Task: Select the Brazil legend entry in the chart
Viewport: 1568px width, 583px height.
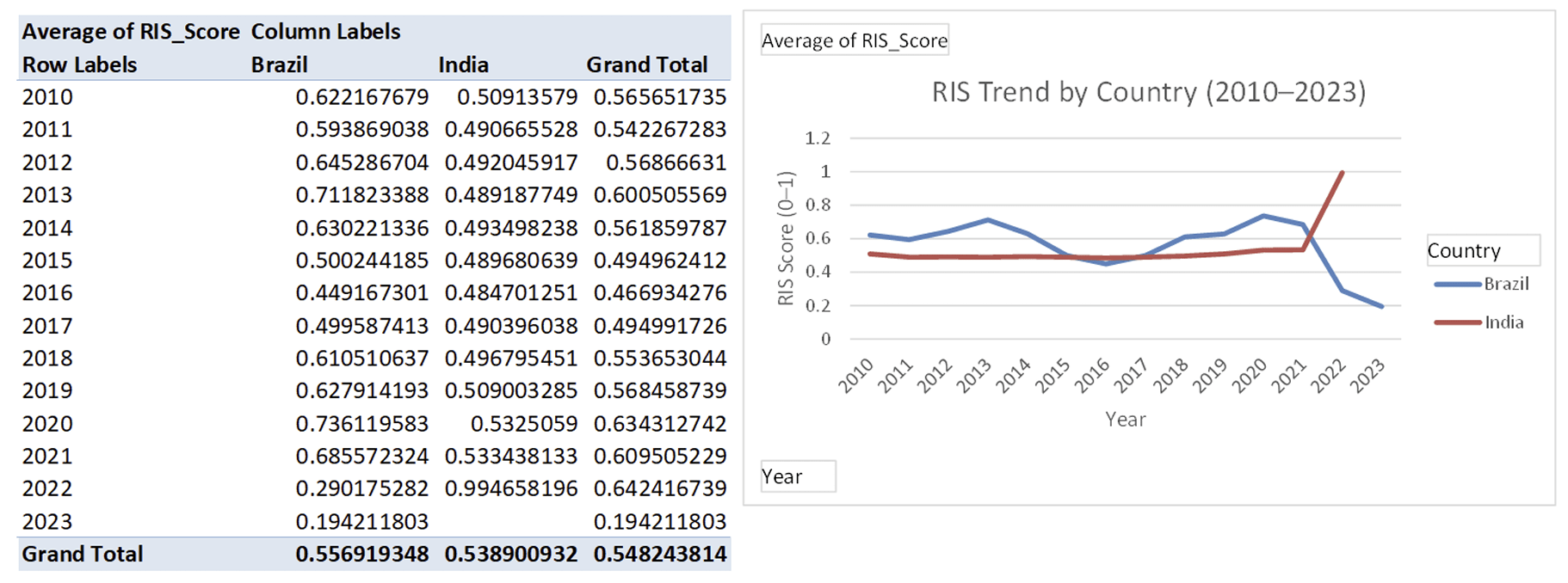Action: pyautogui.click(x=1482, y=284)
